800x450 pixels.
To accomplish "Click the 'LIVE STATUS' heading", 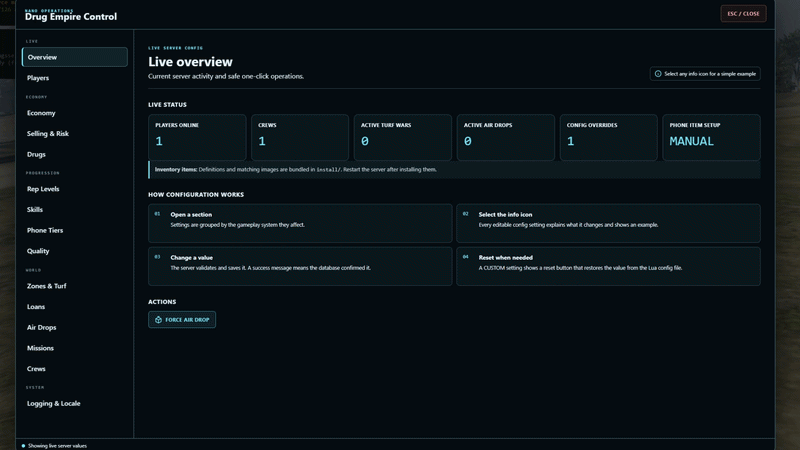I will [x=167, y=105].
